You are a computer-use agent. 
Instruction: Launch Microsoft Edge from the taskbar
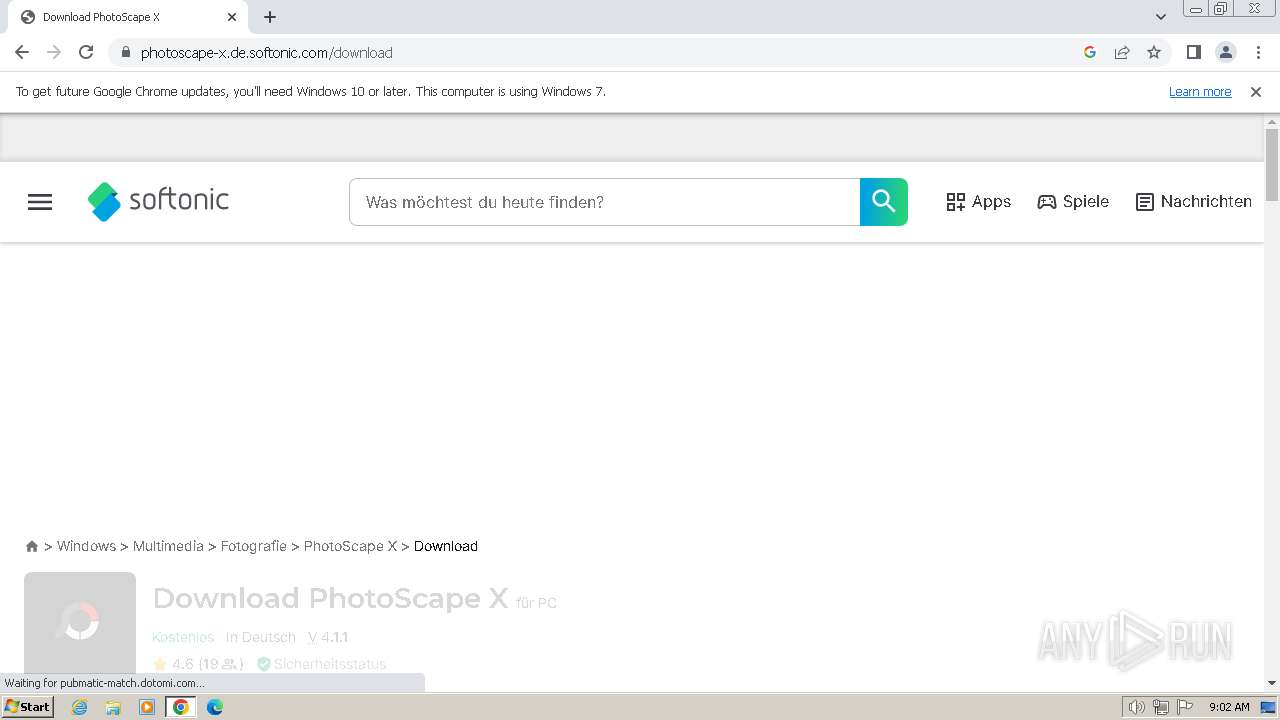[x=215, y=707]
